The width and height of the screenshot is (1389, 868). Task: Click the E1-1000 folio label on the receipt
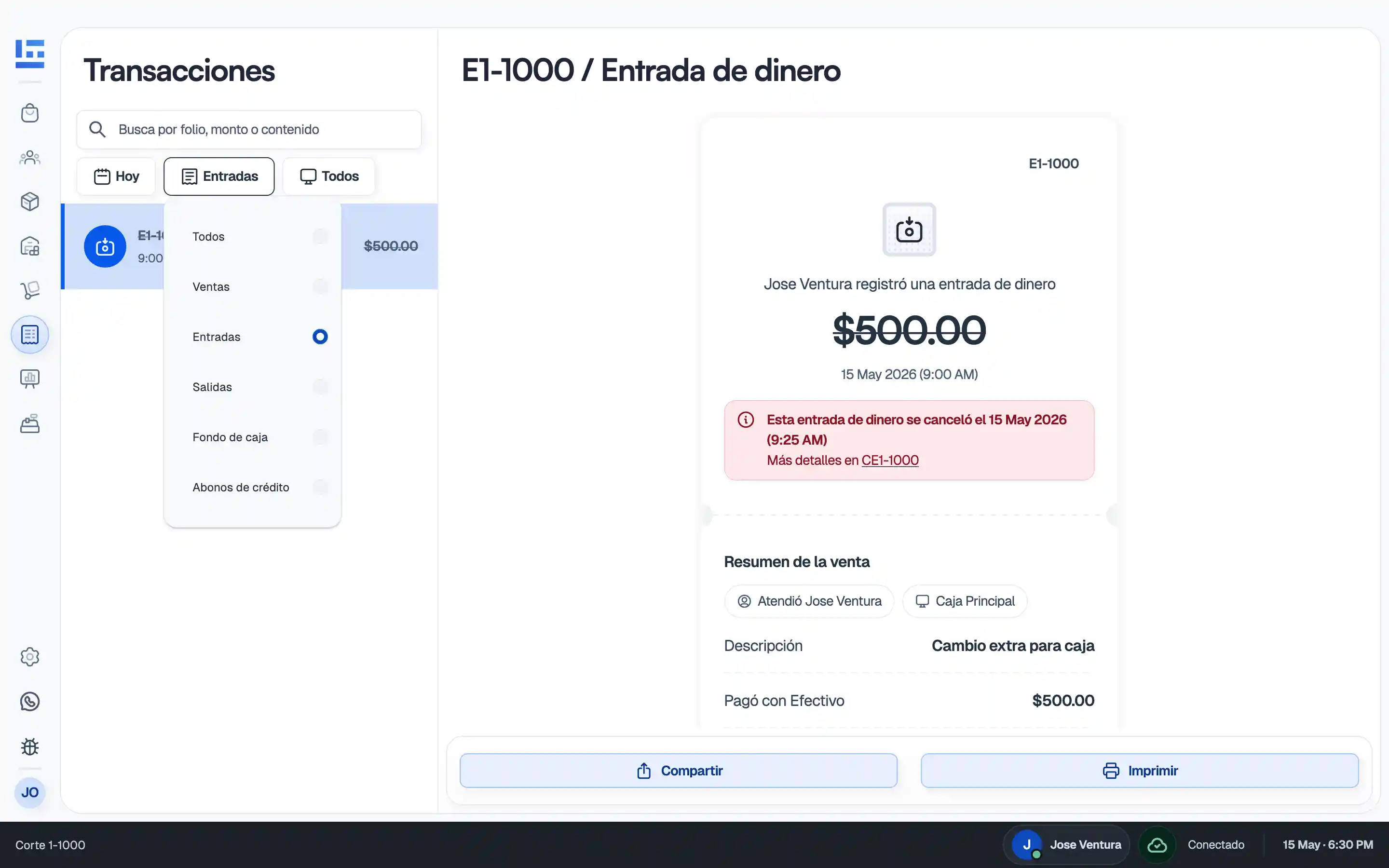(x=1053, y=163)
